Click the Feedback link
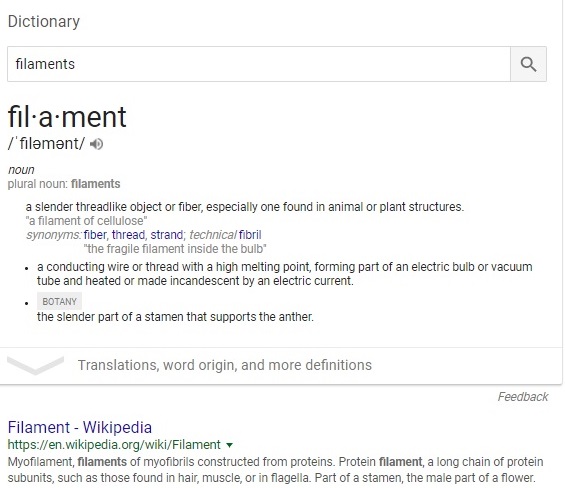The height and width of the screenshot is (488, 565). [522, 397]
